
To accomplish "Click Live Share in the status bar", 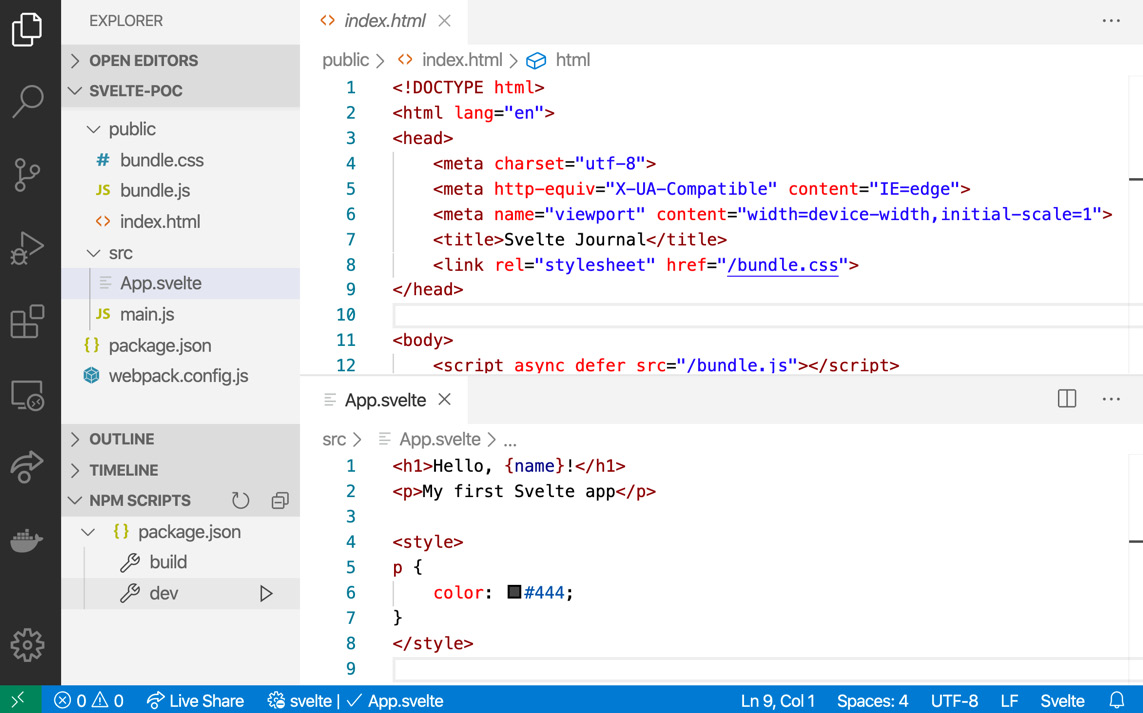I will click(195, 701).
